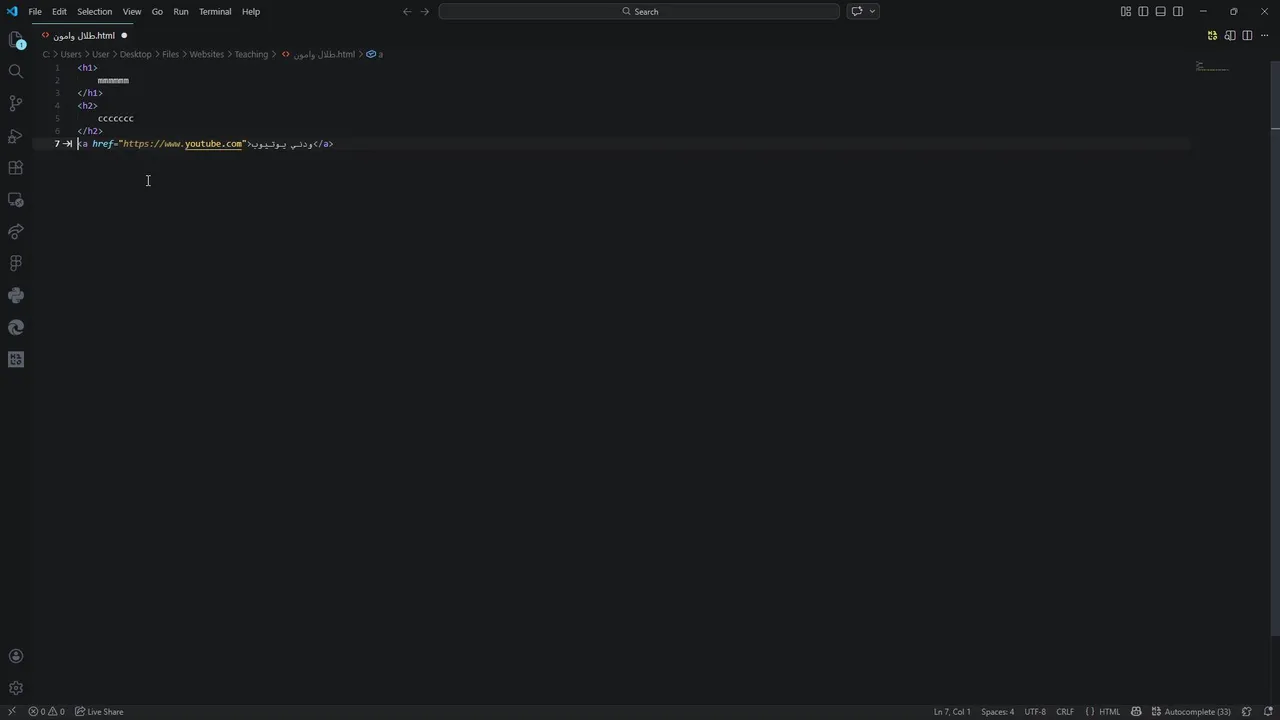Open the Microsoft Edge Tools view
Image resolution: width=1280 pixels, height=720 pixels.
coord(16,327)
